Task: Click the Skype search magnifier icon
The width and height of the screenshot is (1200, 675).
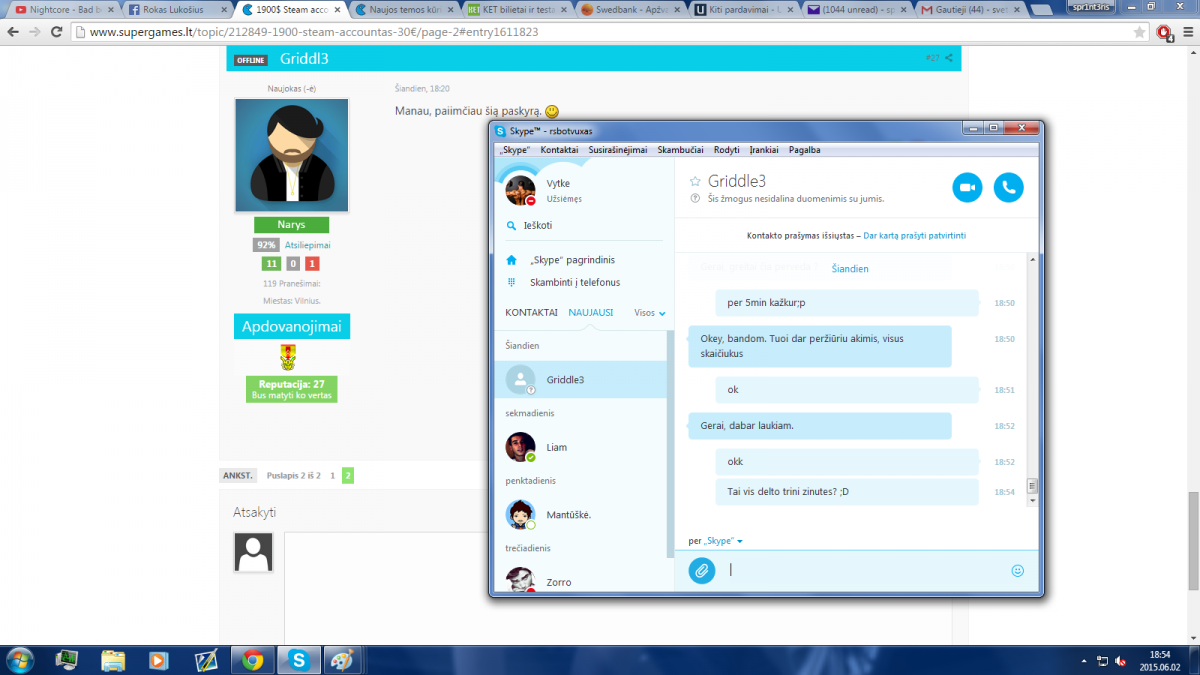Action: click(x=511, y=226)
